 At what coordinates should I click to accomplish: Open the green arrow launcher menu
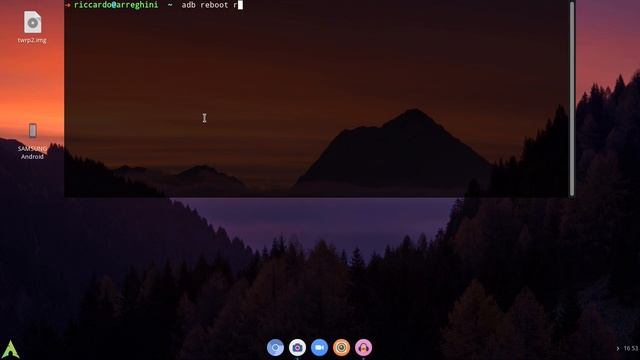[10, 349]
